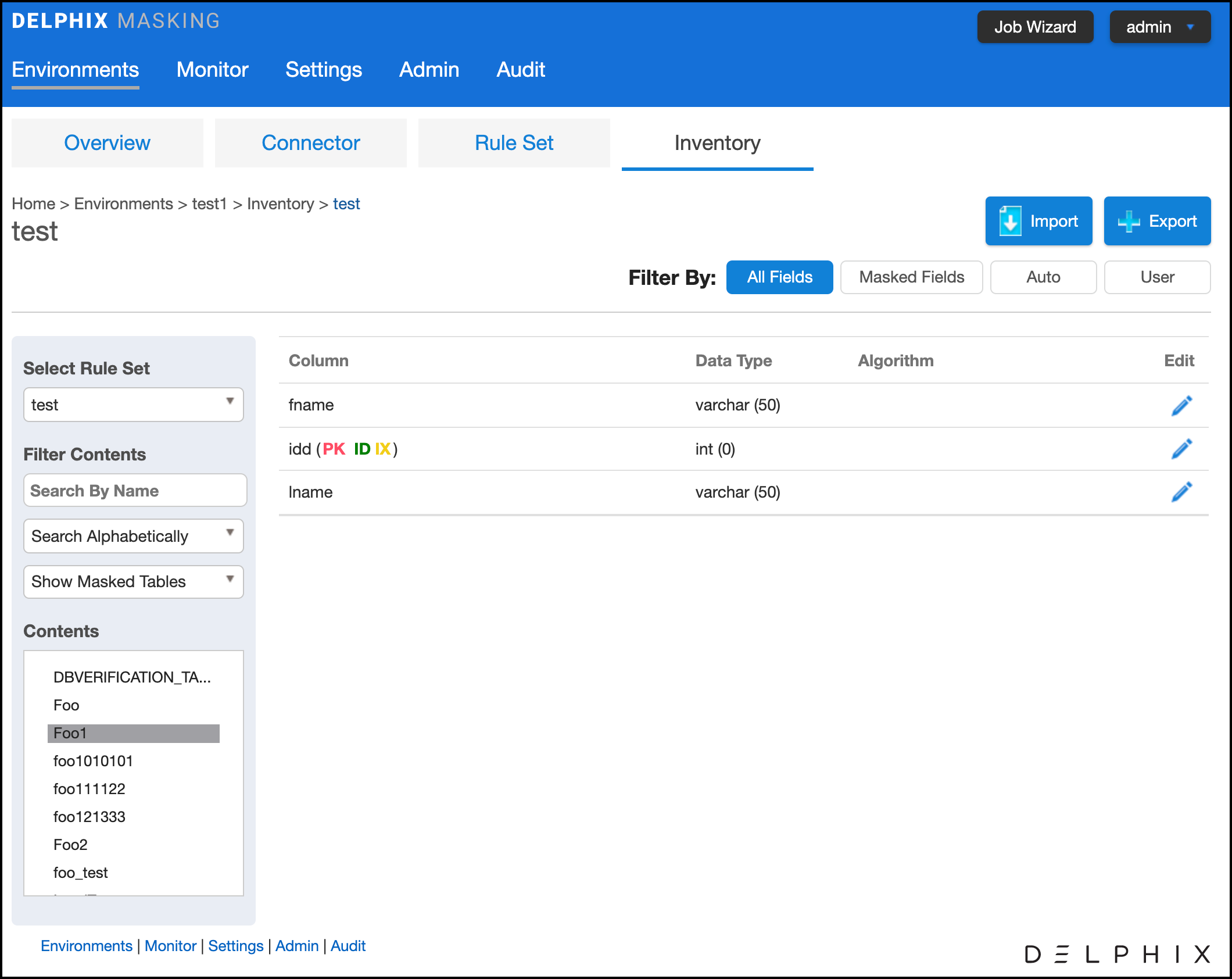Screen dimensions: 1232x979
Task: Click the Search By Name field
Action: pos(135,491)
